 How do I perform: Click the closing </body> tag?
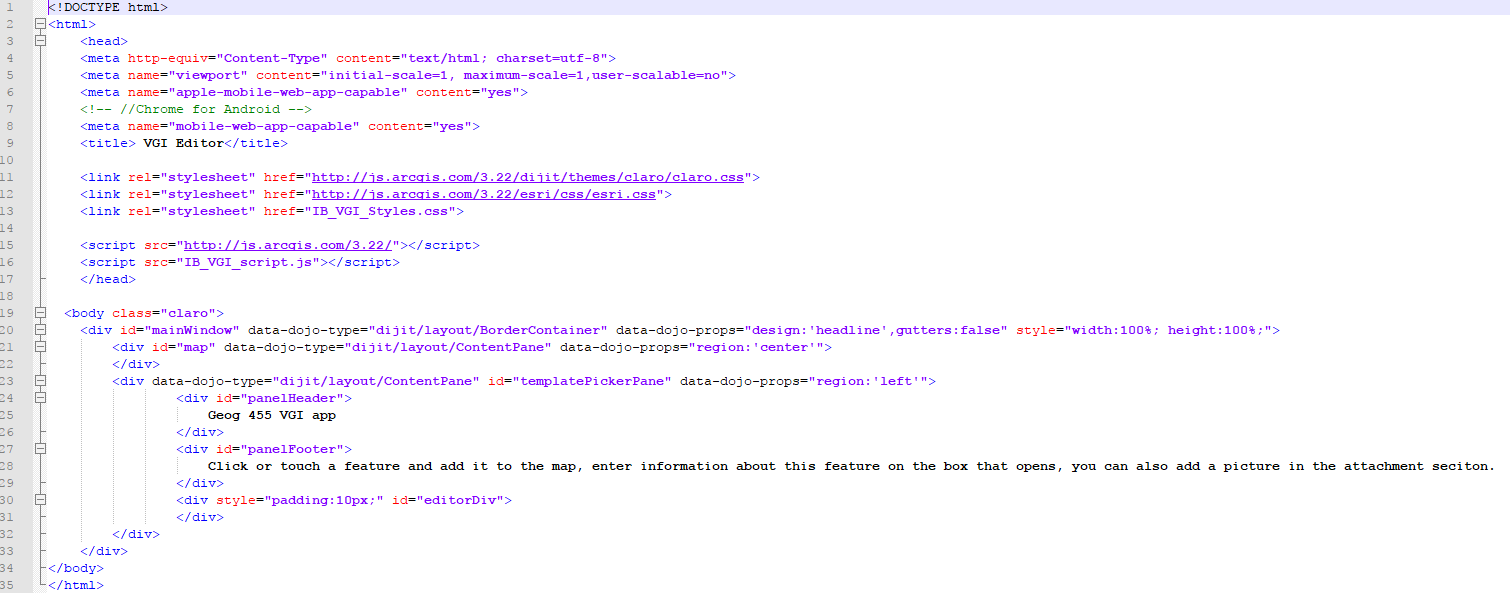pos(76,568)
